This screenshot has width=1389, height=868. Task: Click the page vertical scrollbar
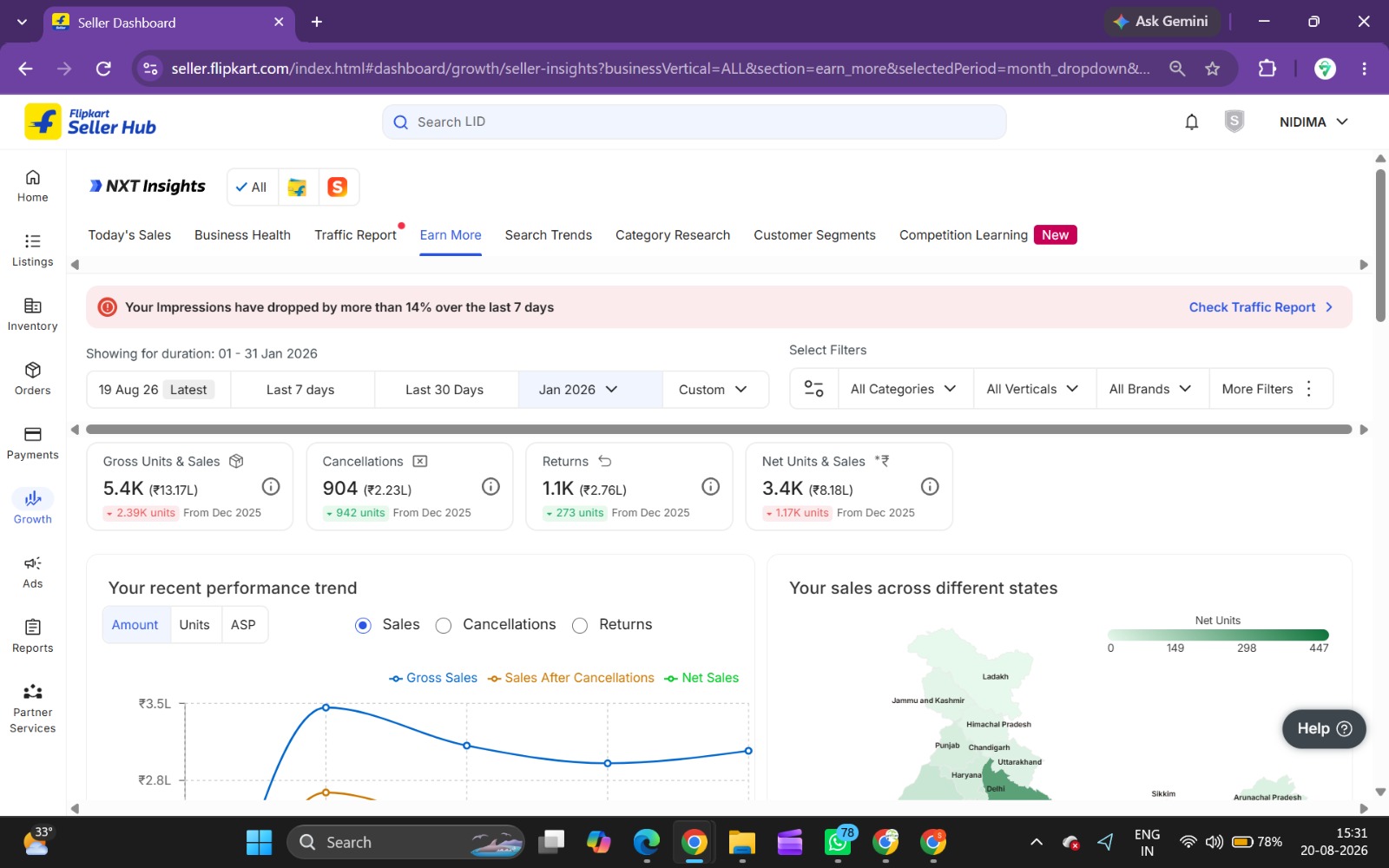(1380, 246)
